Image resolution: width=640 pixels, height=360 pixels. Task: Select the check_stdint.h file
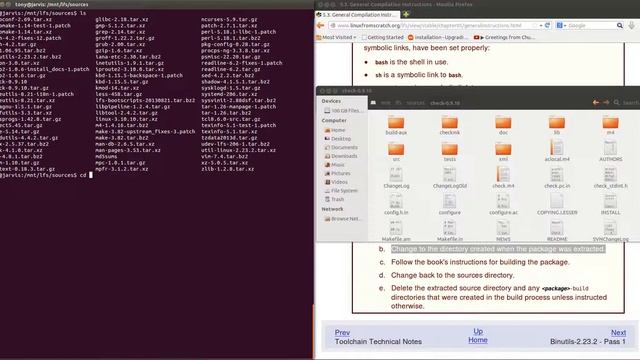(x=611, y=178)
